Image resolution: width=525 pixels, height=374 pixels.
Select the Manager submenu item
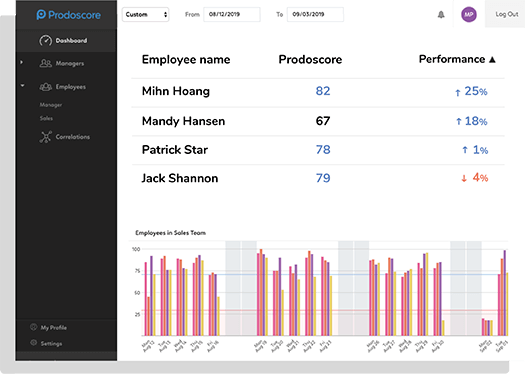coord(51,105)
